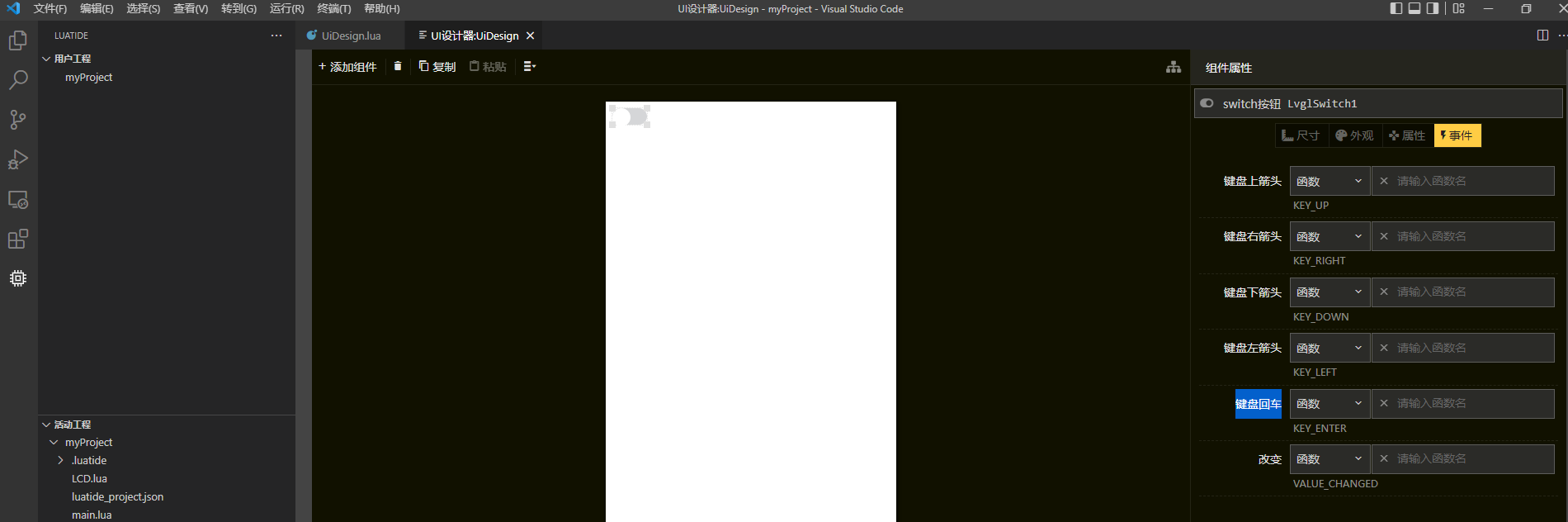
Task: Clear the KEY_UP function name field
Action: pyautogui.click(x=1384, y=181)
